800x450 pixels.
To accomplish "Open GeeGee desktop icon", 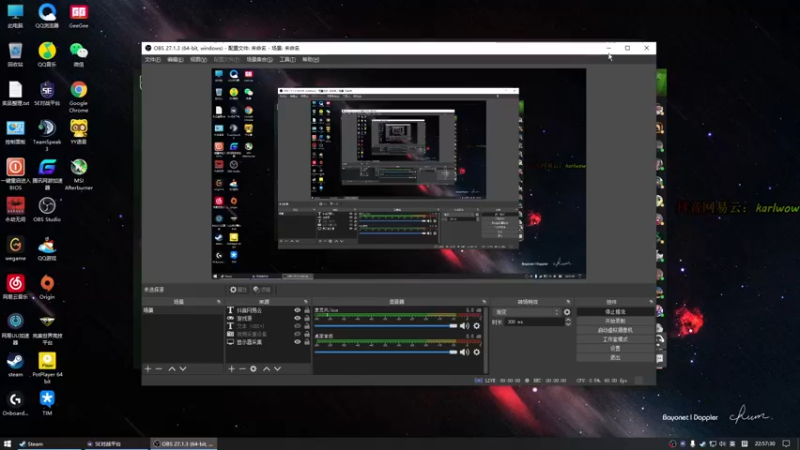I will point(79,16).
